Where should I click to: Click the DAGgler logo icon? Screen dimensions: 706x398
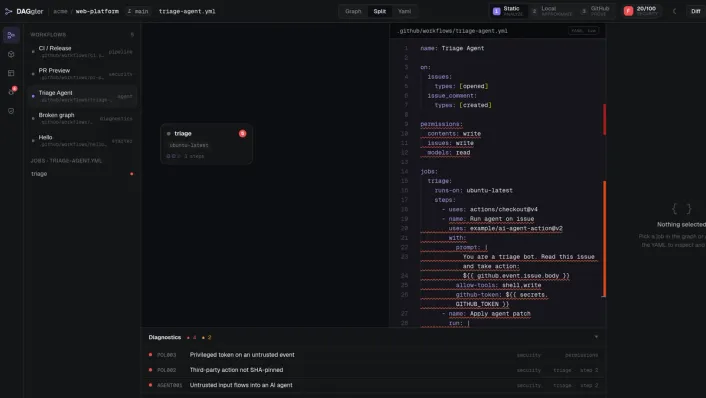8,11
